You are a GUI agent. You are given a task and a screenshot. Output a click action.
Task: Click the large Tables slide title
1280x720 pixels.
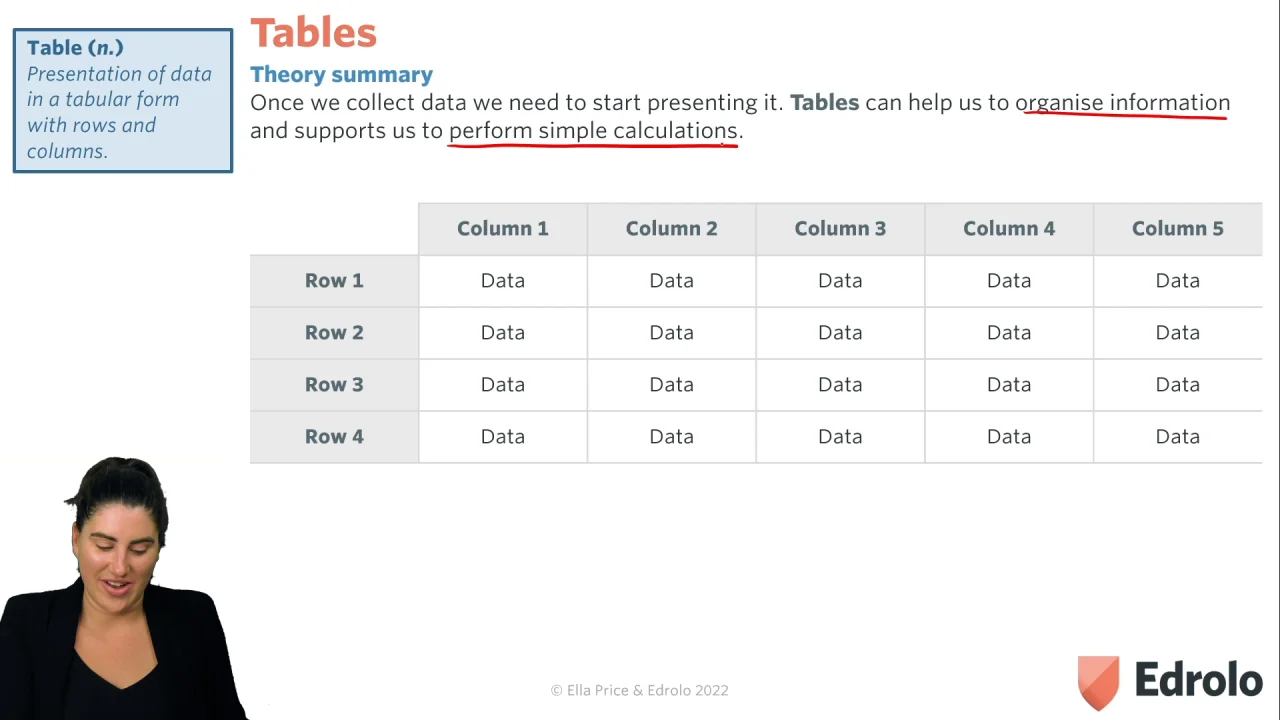(x=313, y=33)
